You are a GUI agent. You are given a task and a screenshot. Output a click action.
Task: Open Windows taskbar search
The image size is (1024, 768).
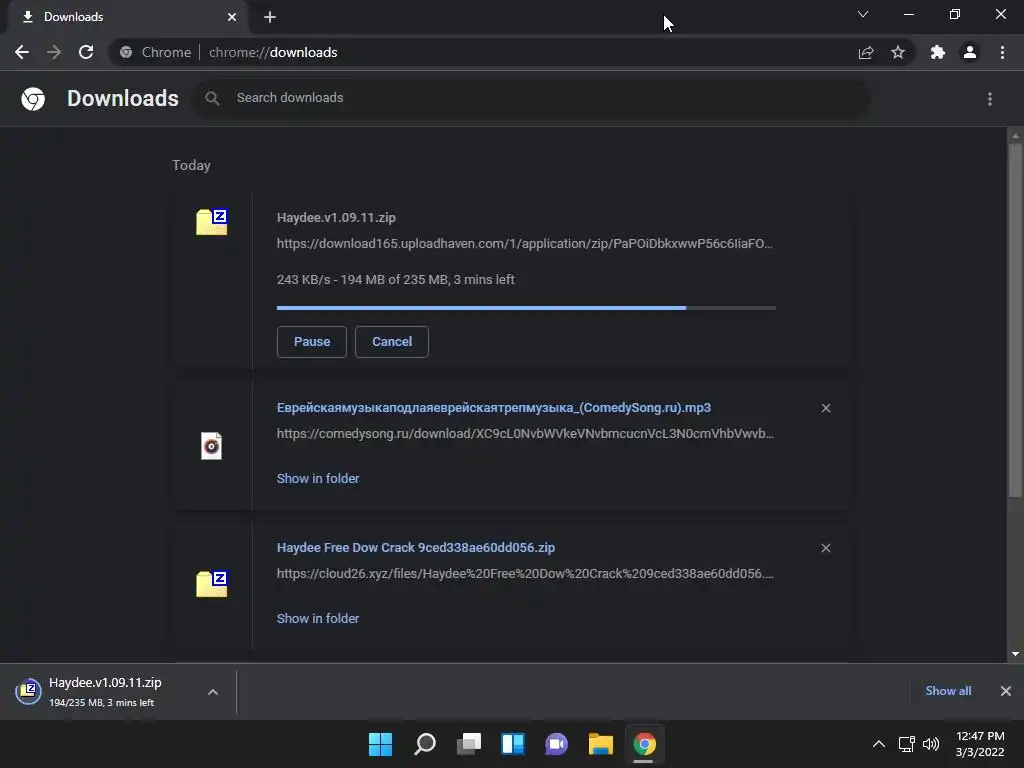[x=425, y=744]
